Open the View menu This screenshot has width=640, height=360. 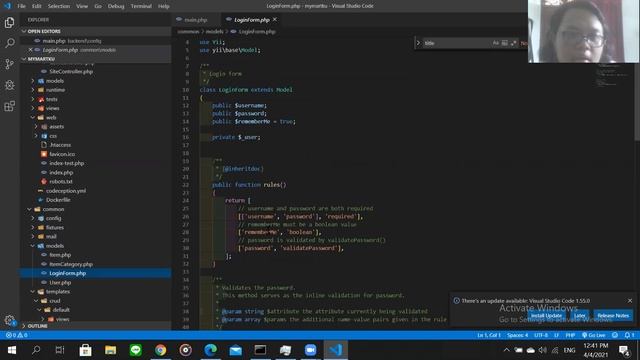tap(82, 6)
